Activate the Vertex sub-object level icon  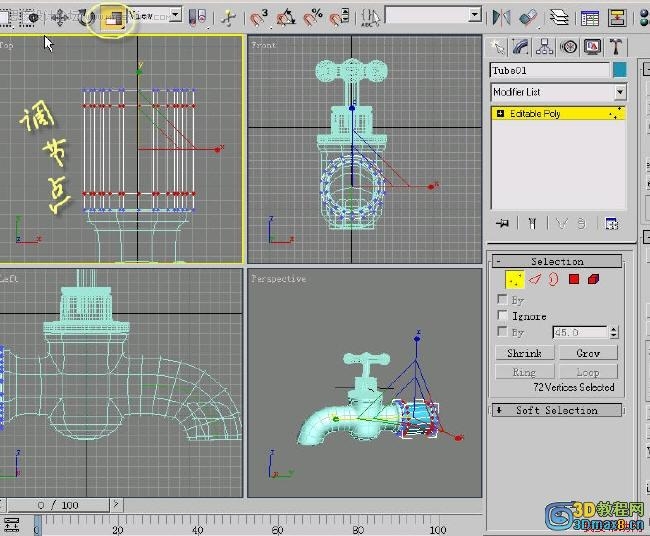tap(515, 279)
